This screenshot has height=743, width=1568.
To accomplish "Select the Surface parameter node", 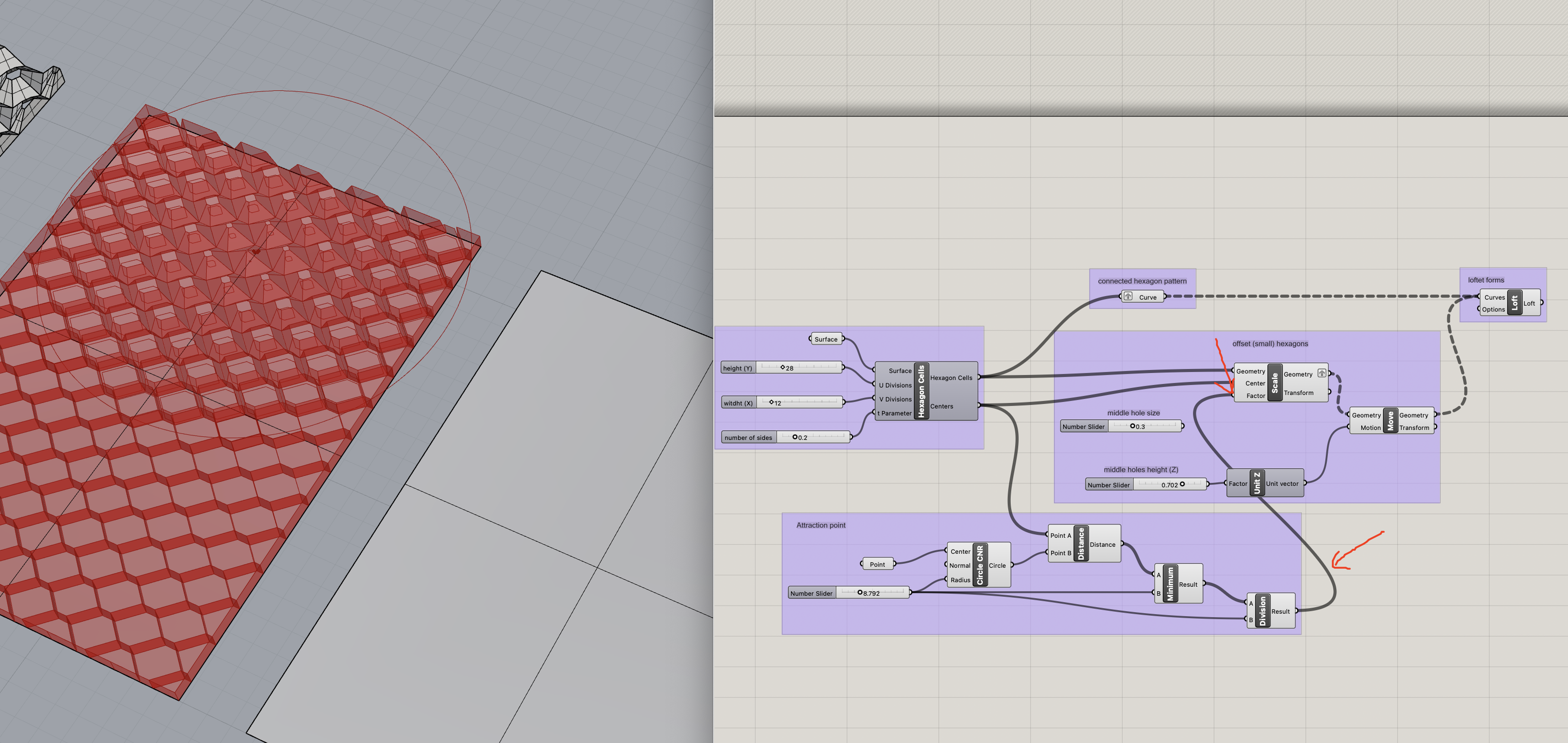I will pos(826,339).
